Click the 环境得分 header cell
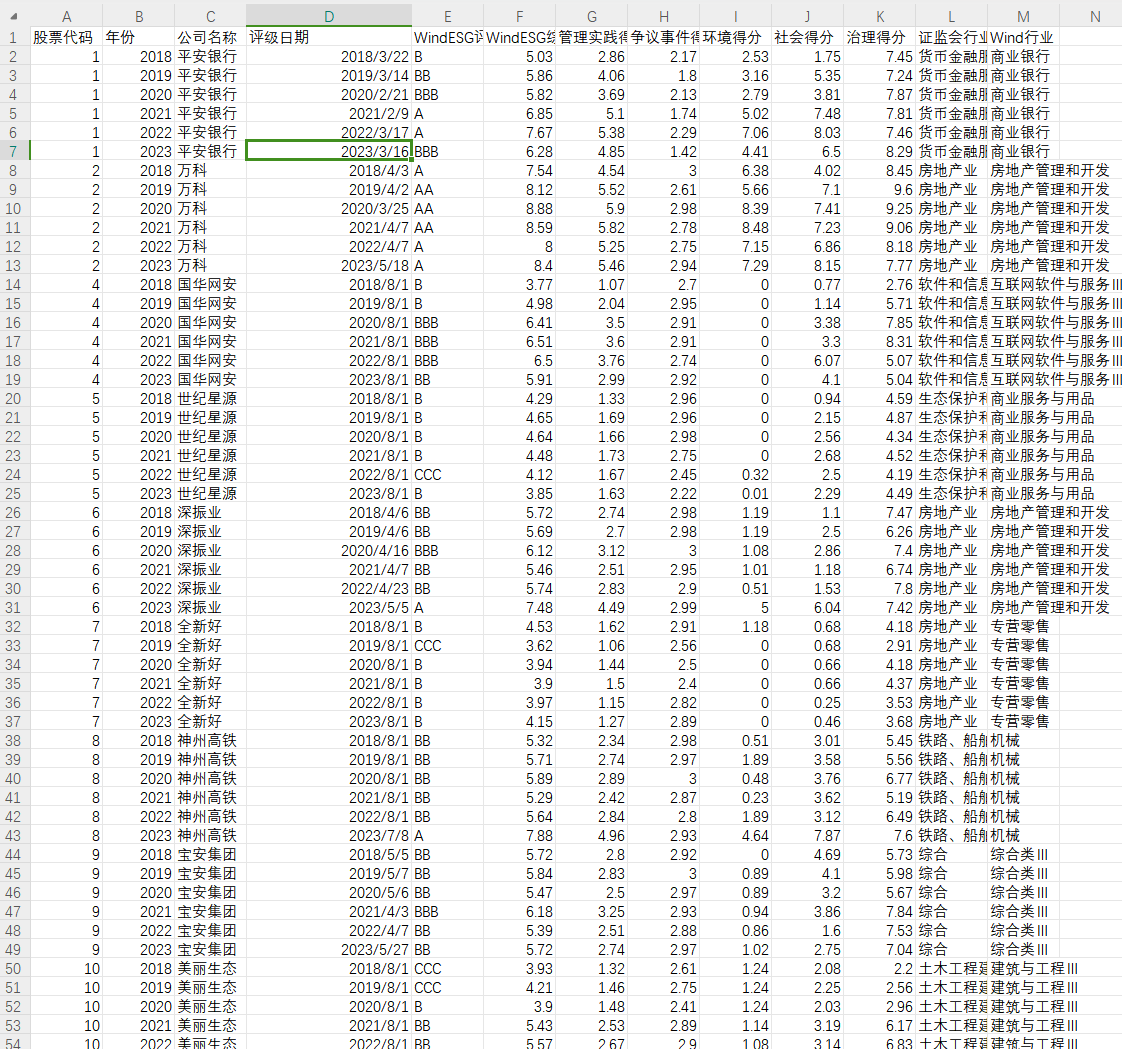Viewport: 1122px width, 1049px height. 736,37
